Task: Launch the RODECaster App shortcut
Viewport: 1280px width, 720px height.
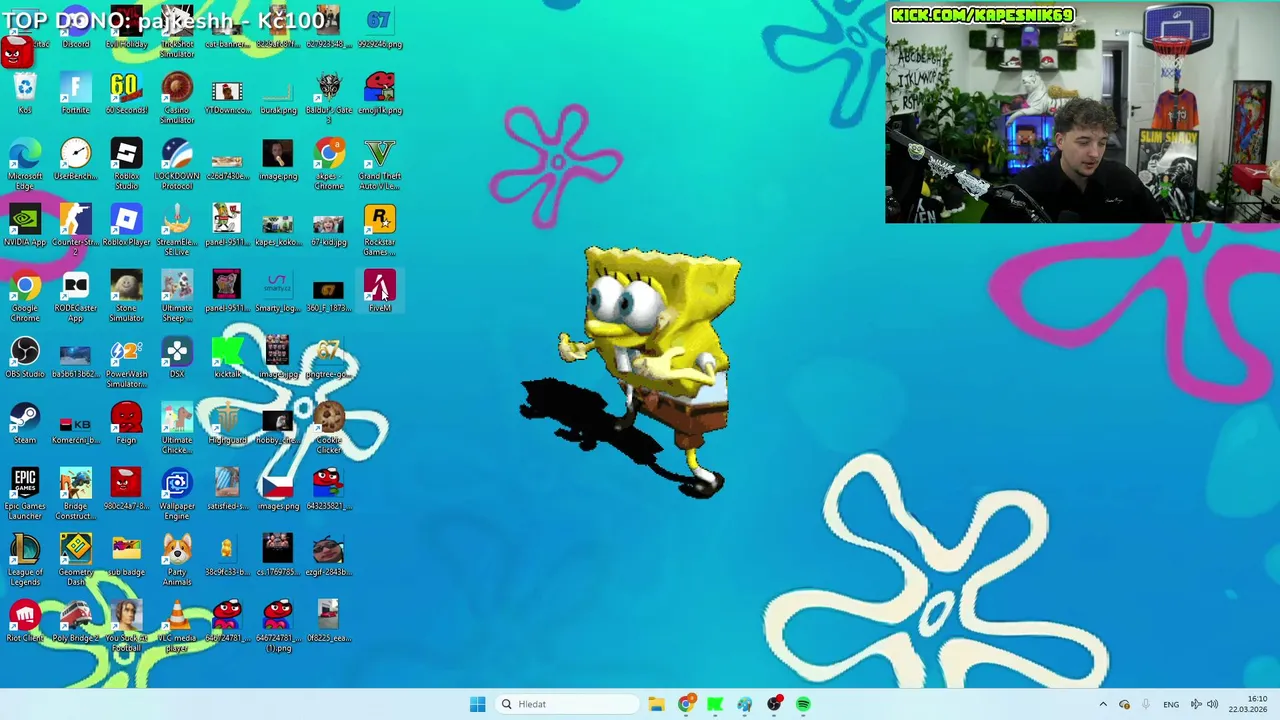Action: (75, 296)
